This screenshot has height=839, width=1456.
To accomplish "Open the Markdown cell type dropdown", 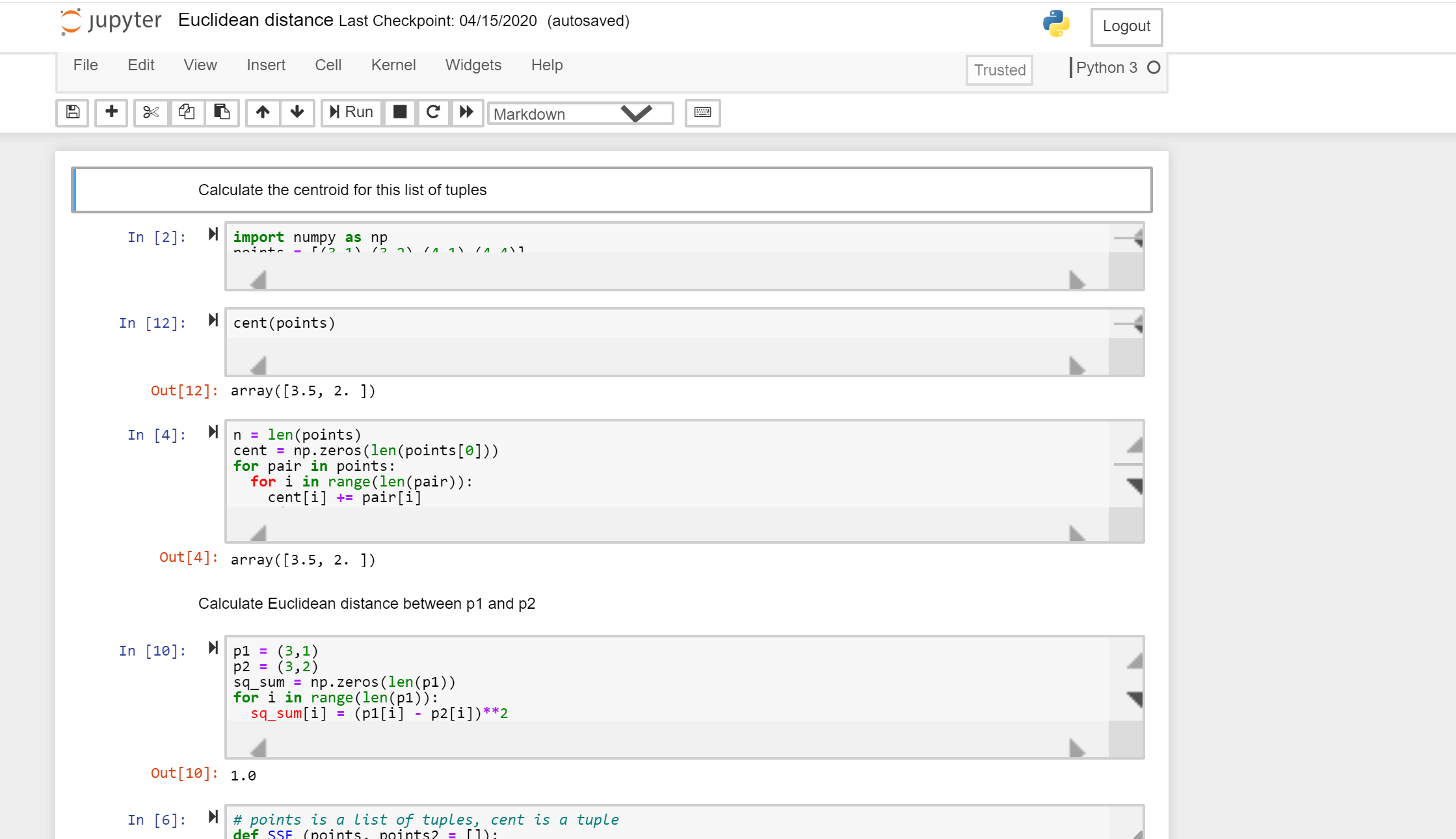I will (580, 114).
